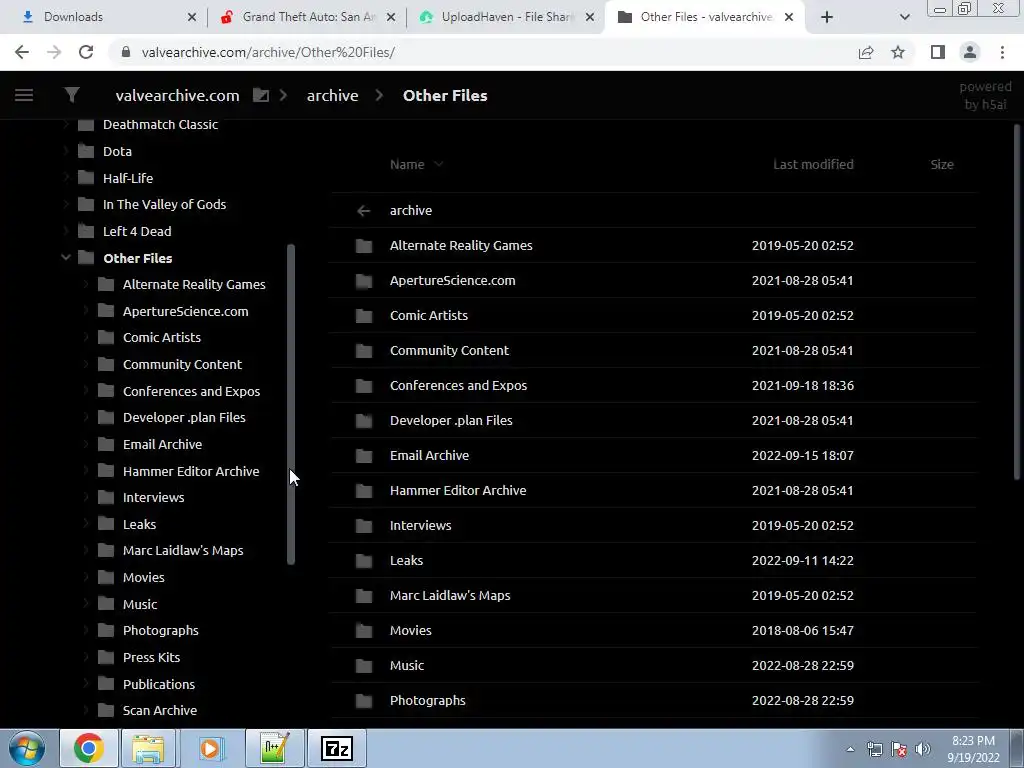Image resolution: width=1024 pixels, height=768 pixels.
Task: Select Deathmatch Classic in the sidebar
Action: point(160,124)
